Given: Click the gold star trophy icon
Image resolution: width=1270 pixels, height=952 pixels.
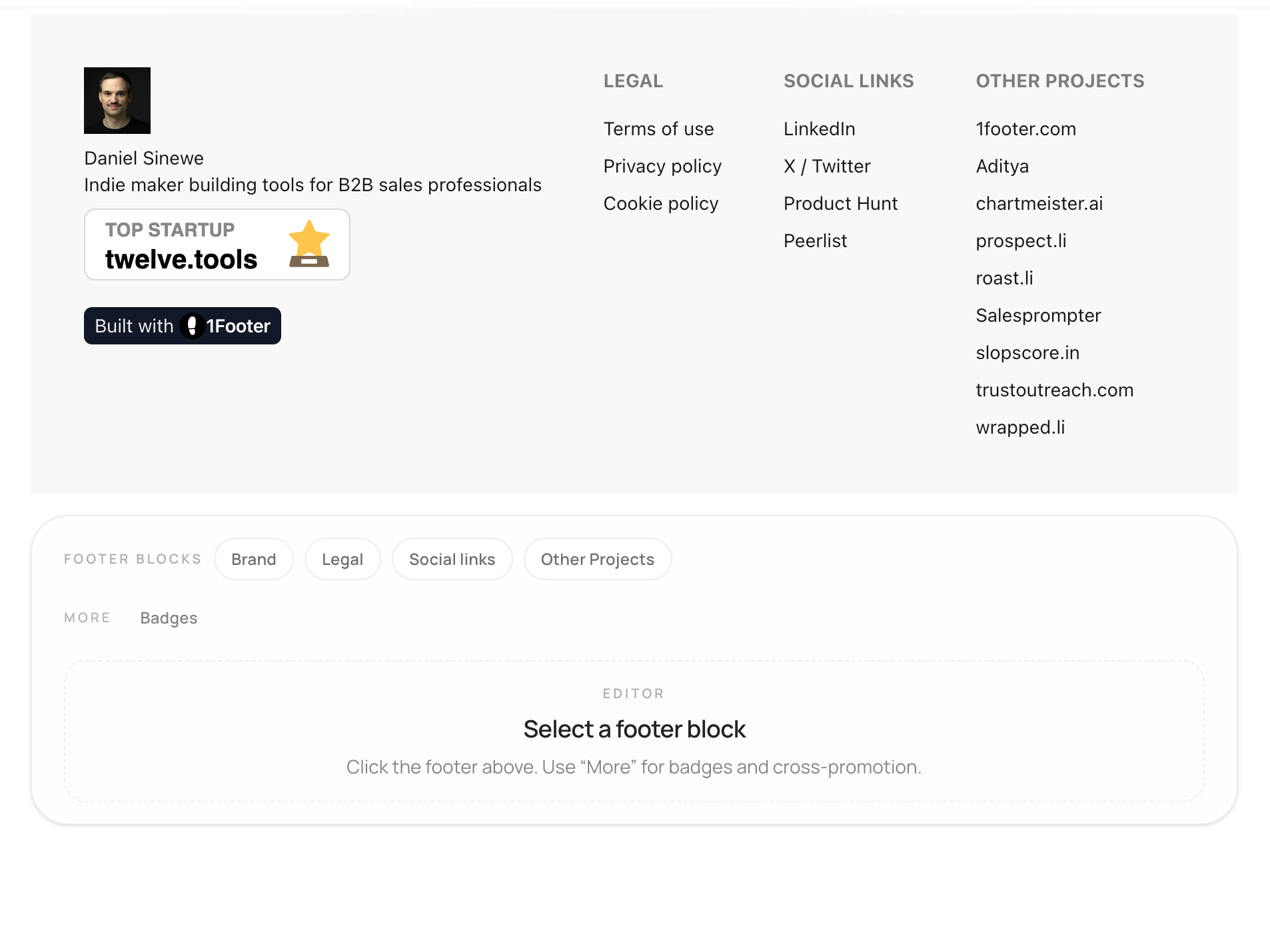Looking at the screenshot, I should click(x=309, y=244).
